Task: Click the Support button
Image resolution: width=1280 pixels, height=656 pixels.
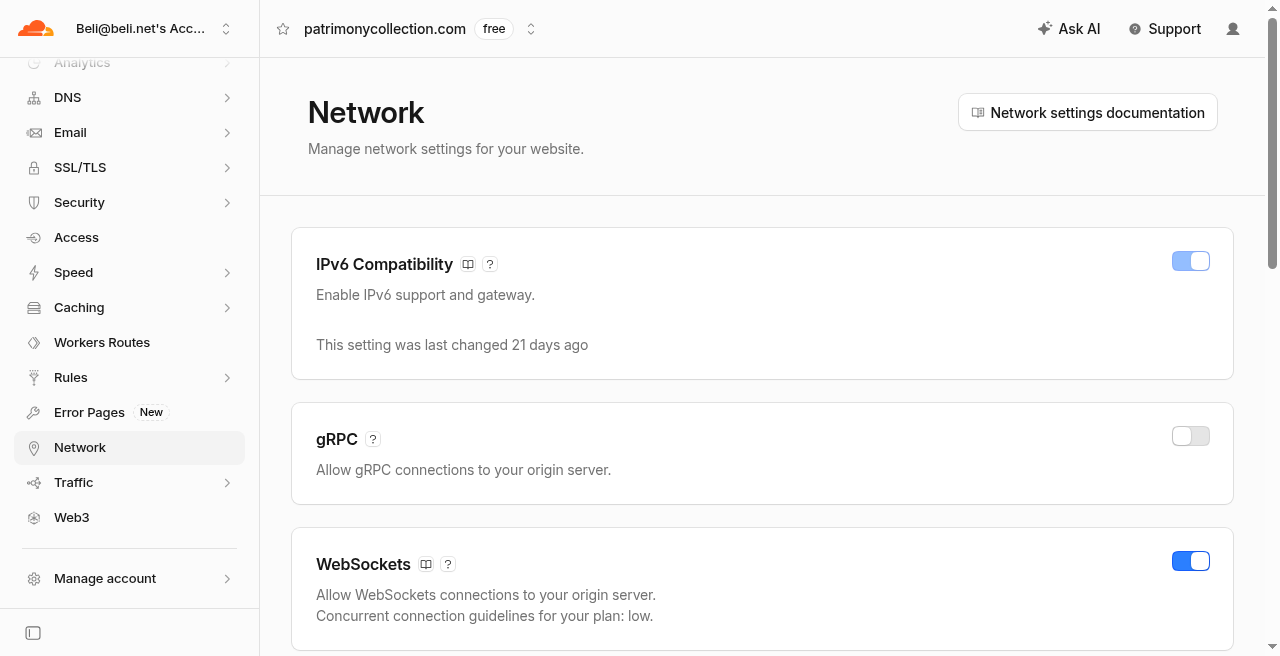Action: pyautogui.click(x=1165, y=29)
